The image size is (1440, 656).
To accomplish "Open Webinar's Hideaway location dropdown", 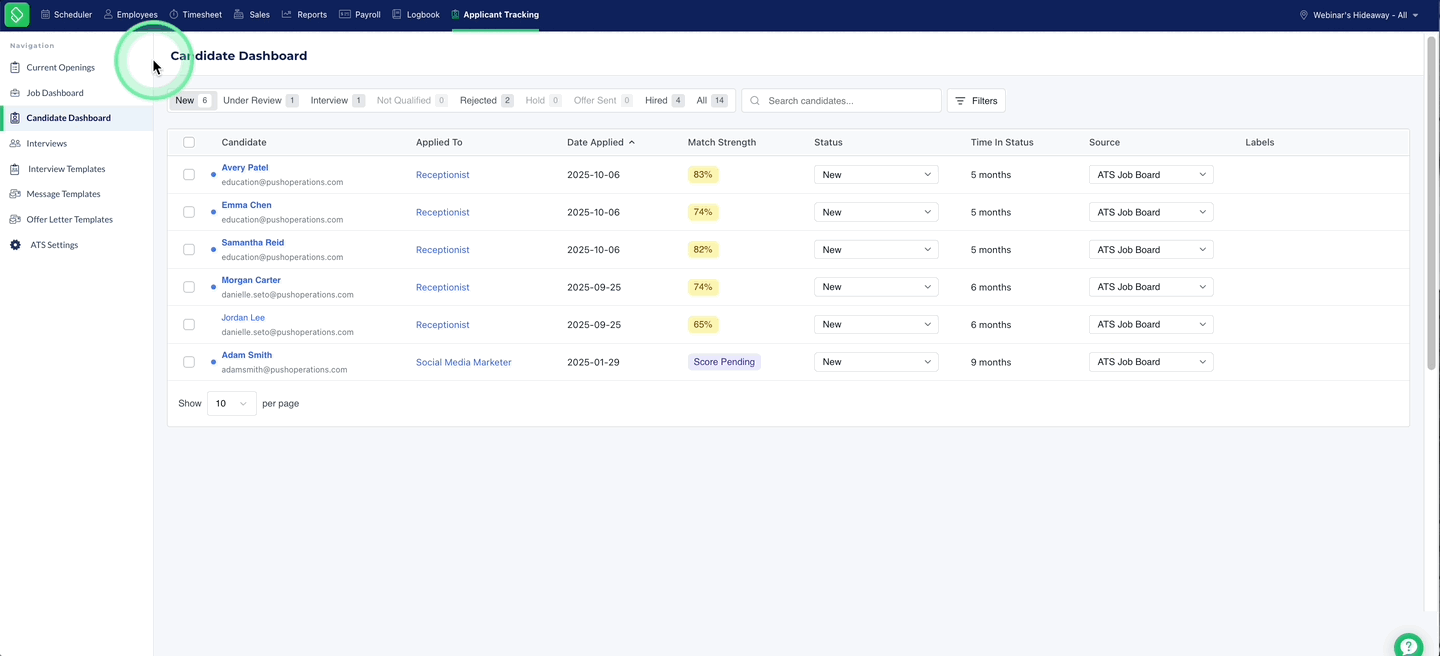I will click(x=1359, y=15).
